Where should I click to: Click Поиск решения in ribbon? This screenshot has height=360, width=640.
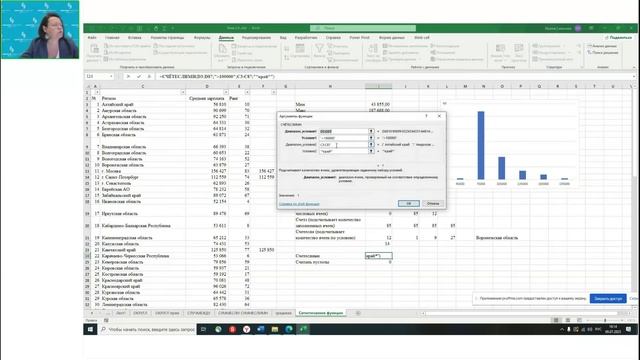pos(603,53)
